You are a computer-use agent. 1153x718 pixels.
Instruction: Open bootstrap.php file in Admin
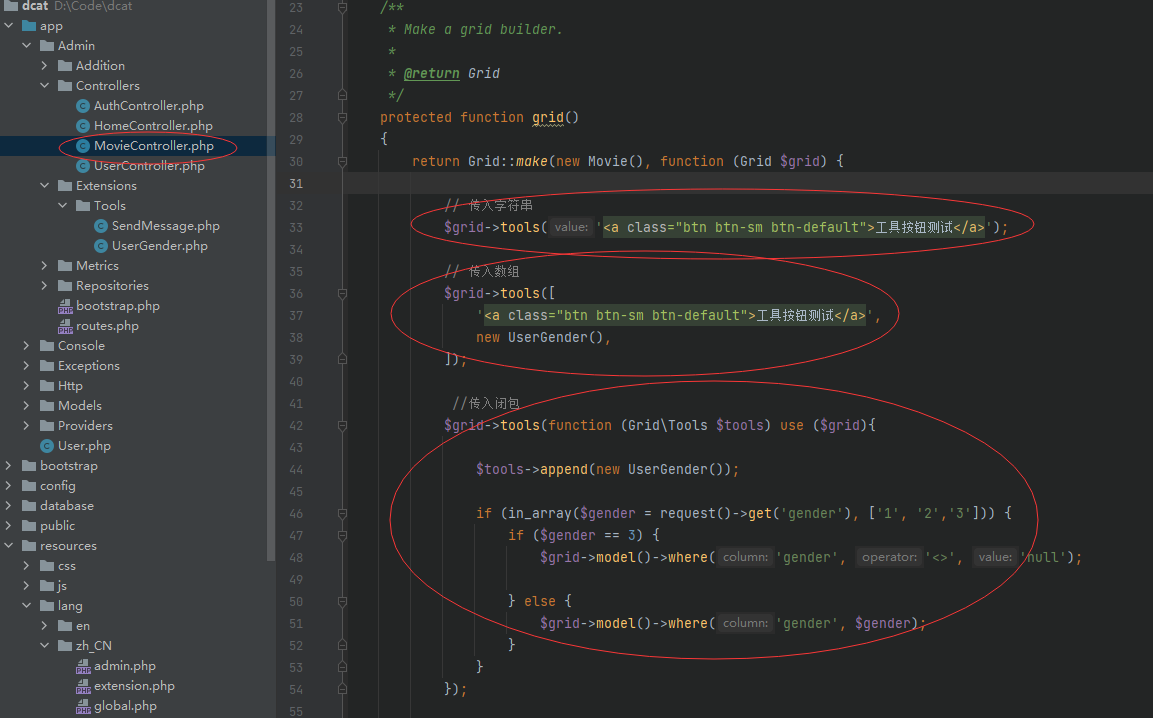tap(118, 306)
